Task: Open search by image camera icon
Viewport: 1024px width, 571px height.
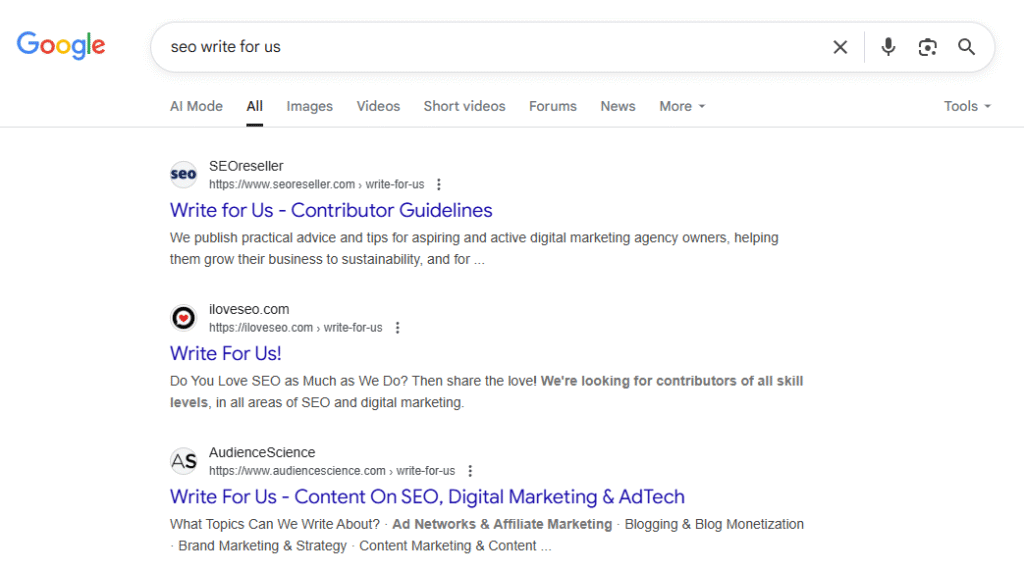Action: (927, 47)
